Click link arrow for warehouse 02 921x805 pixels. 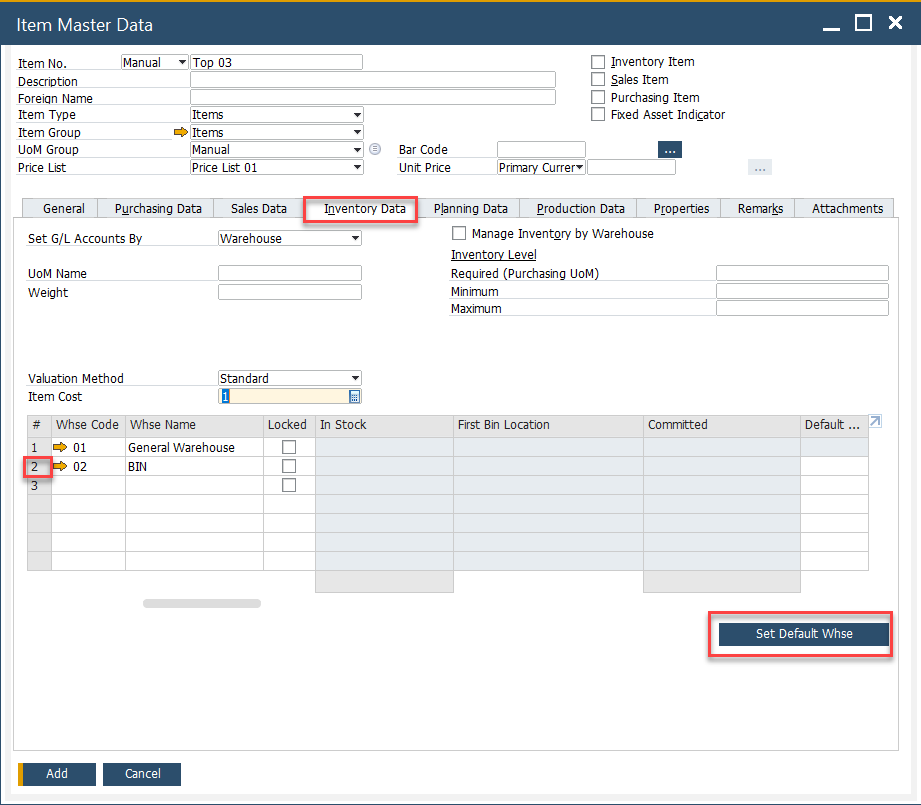click(60, 466)
